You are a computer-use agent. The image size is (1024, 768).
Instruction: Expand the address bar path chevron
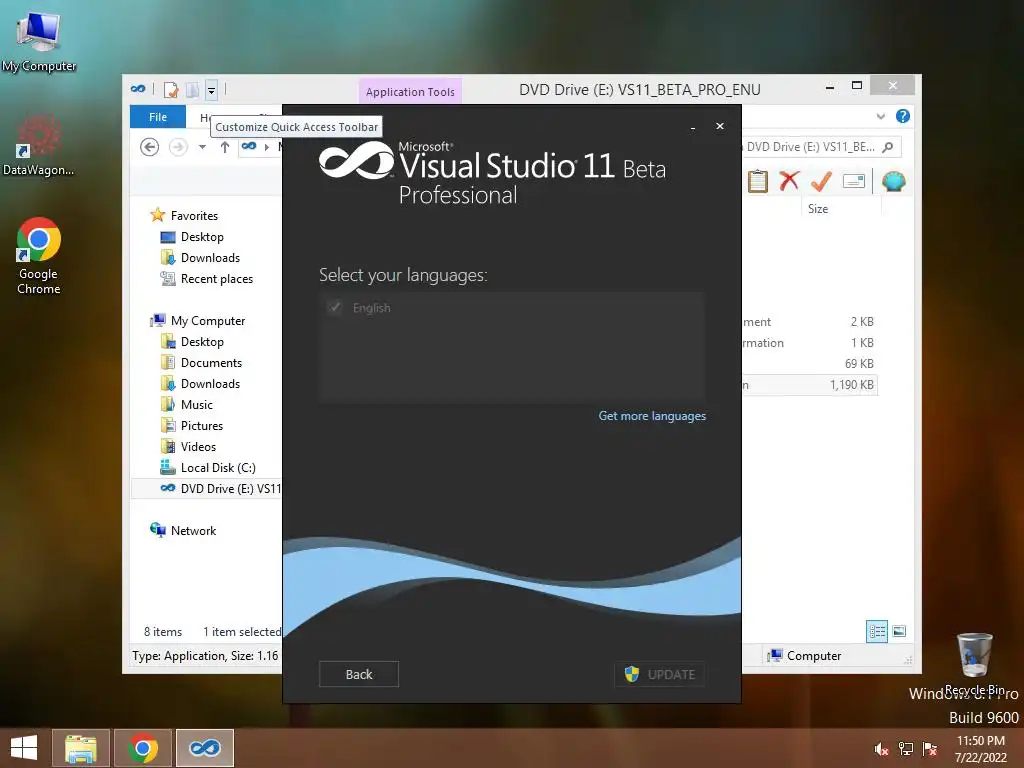[266, 147]
